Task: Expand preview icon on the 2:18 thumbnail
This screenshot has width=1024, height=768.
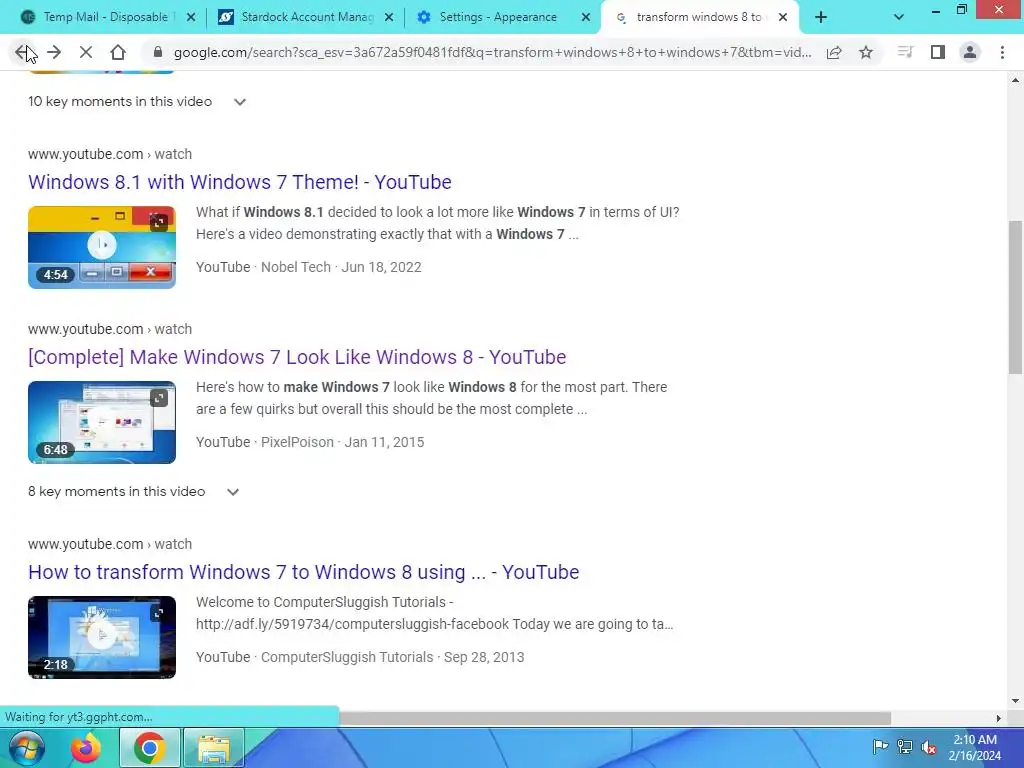Action: 159,613
